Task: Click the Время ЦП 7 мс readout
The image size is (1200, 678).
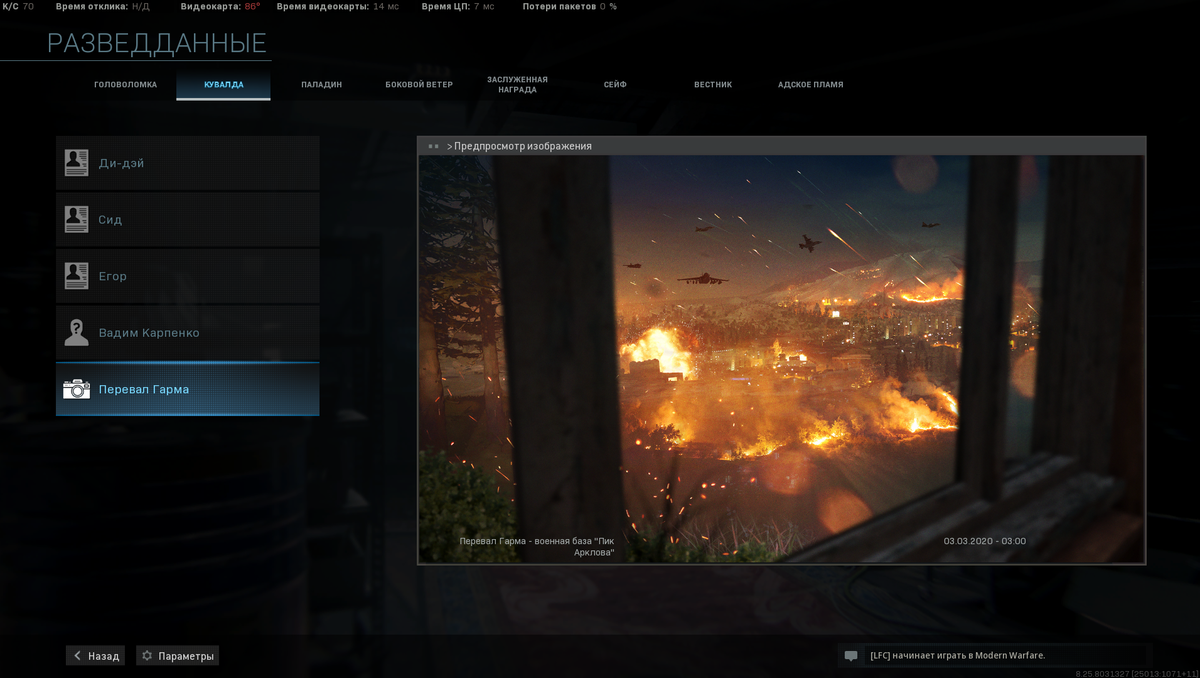Action: 457,6
